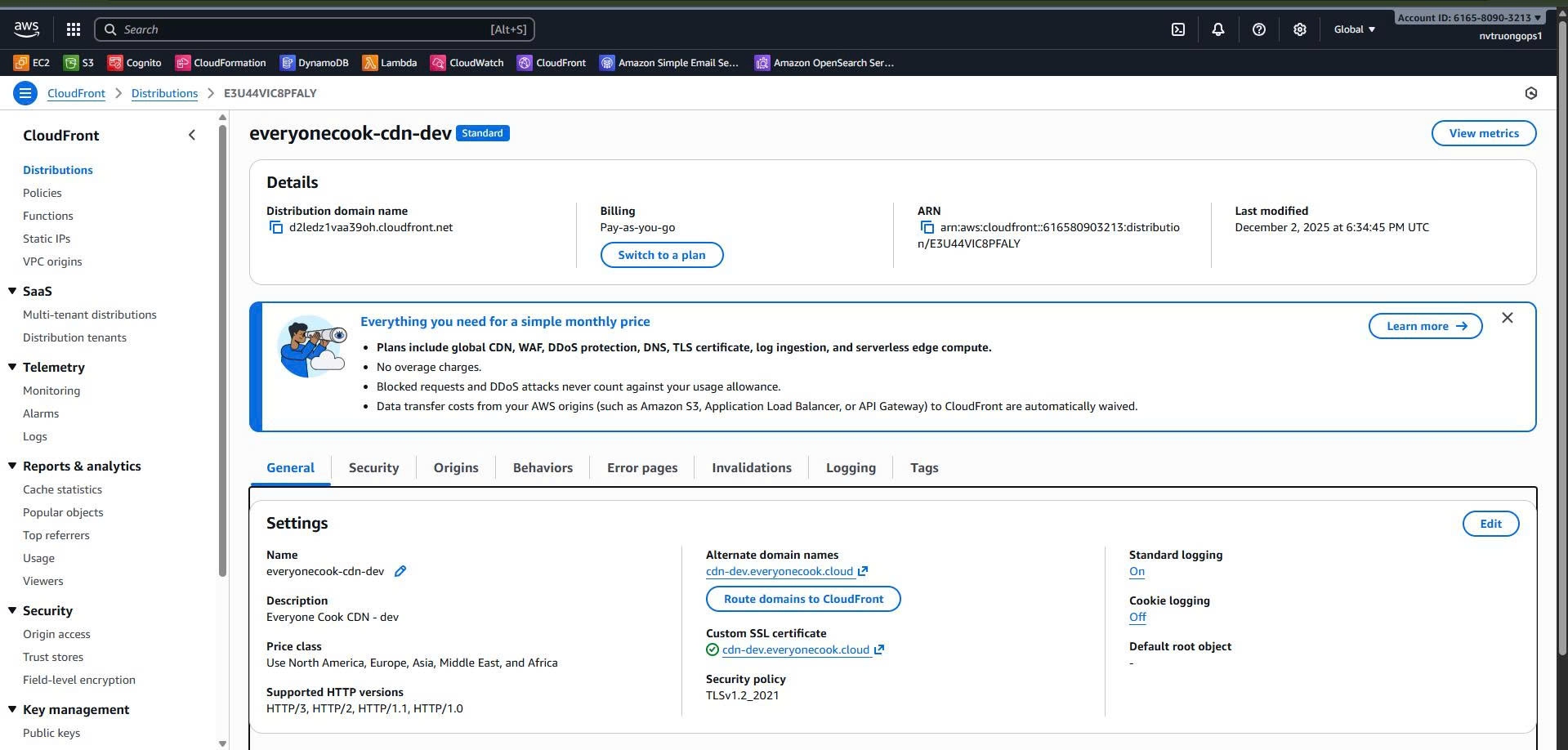This screenshot has height=750, width=1568.
Task: Open Cache statistics in the sidebar
Action: 62,489
